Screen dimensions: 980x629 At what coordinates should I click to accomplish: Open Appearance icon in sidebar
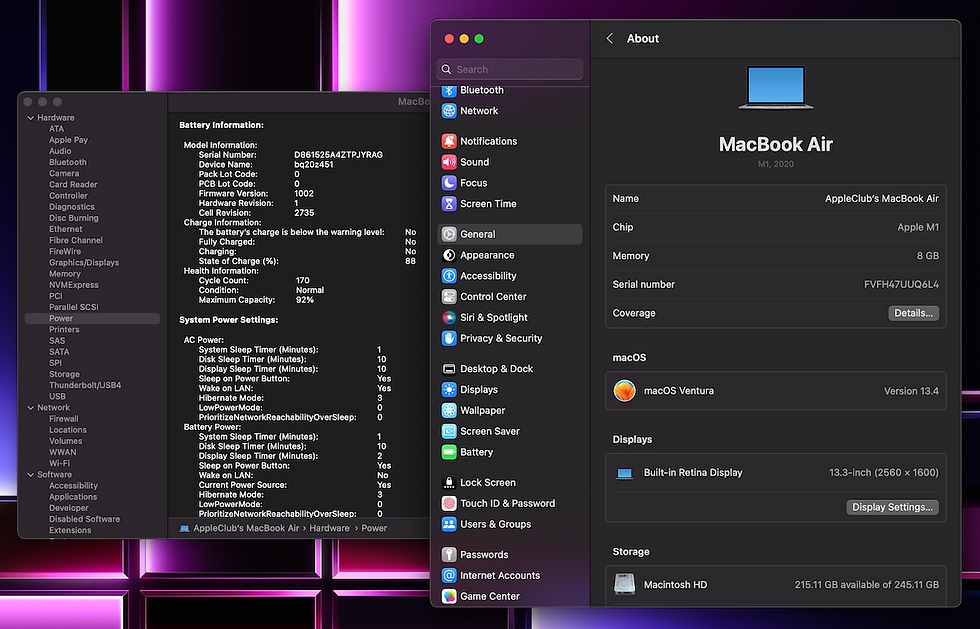[449, 255]
